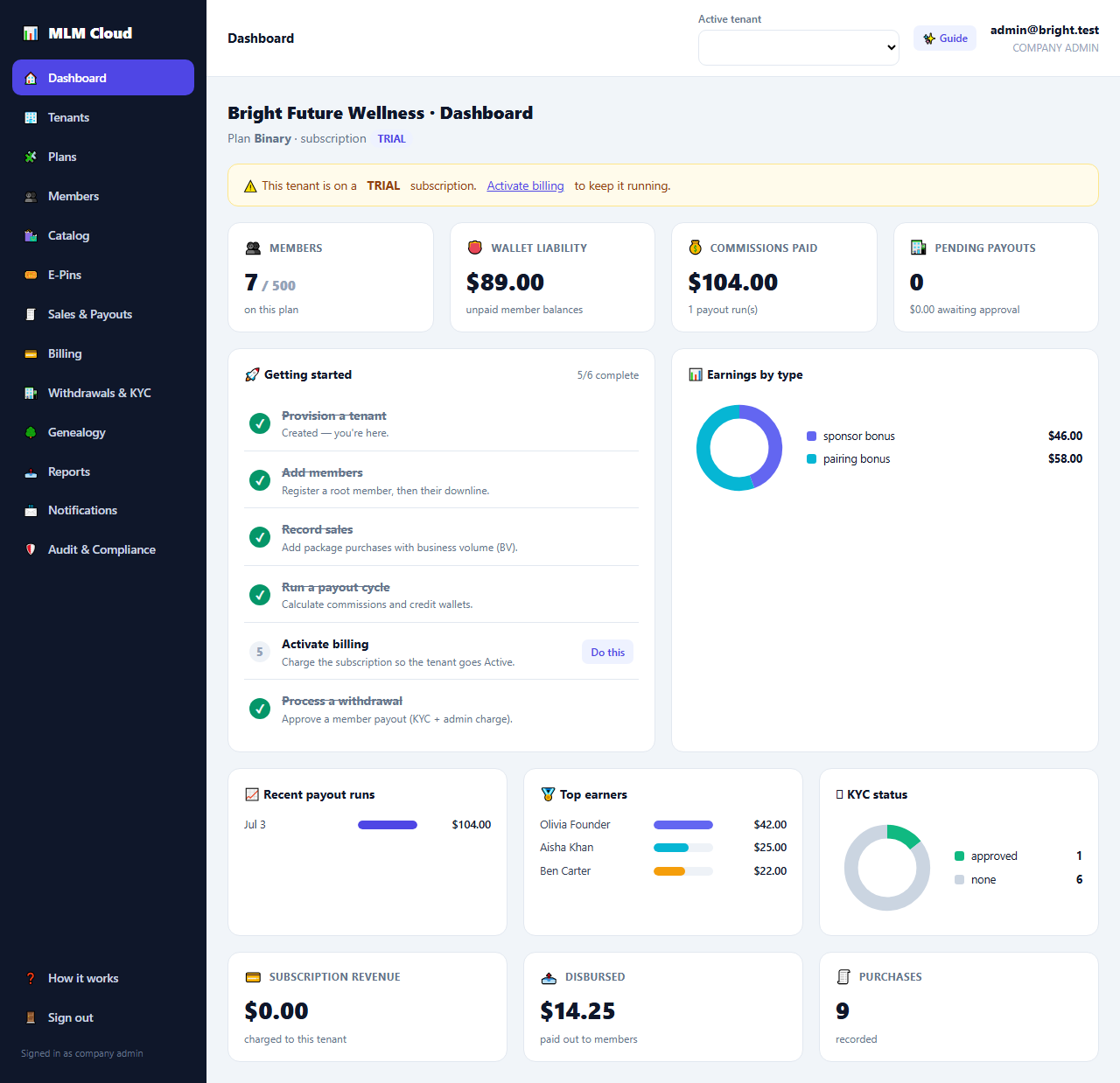Click step 5 circle for Activate billing
1120x1083 pixels.
pyautogui.click(x=260, y=652)
